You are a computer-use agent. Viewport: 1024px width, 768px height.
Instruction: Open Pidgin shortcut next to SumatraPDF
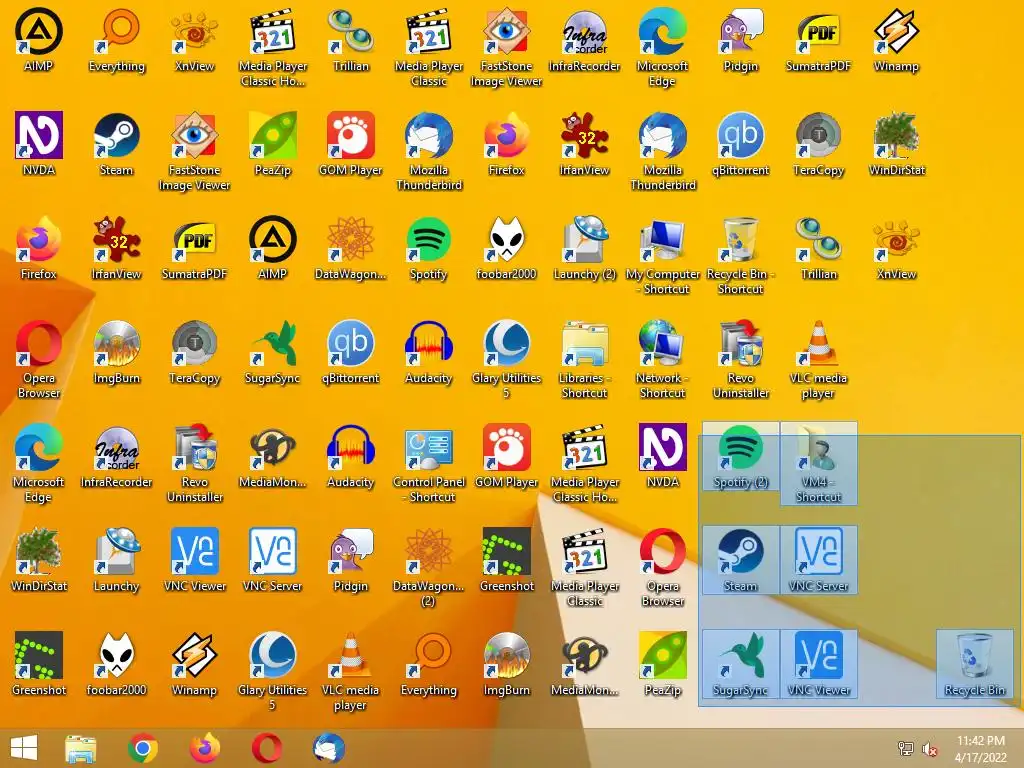(741, 42)
